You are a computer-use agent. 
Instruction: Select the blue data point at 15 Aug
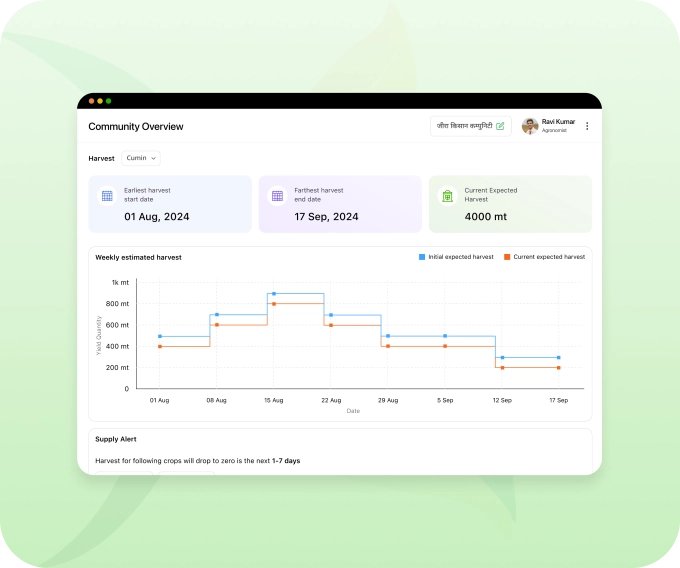coord(274,294)
